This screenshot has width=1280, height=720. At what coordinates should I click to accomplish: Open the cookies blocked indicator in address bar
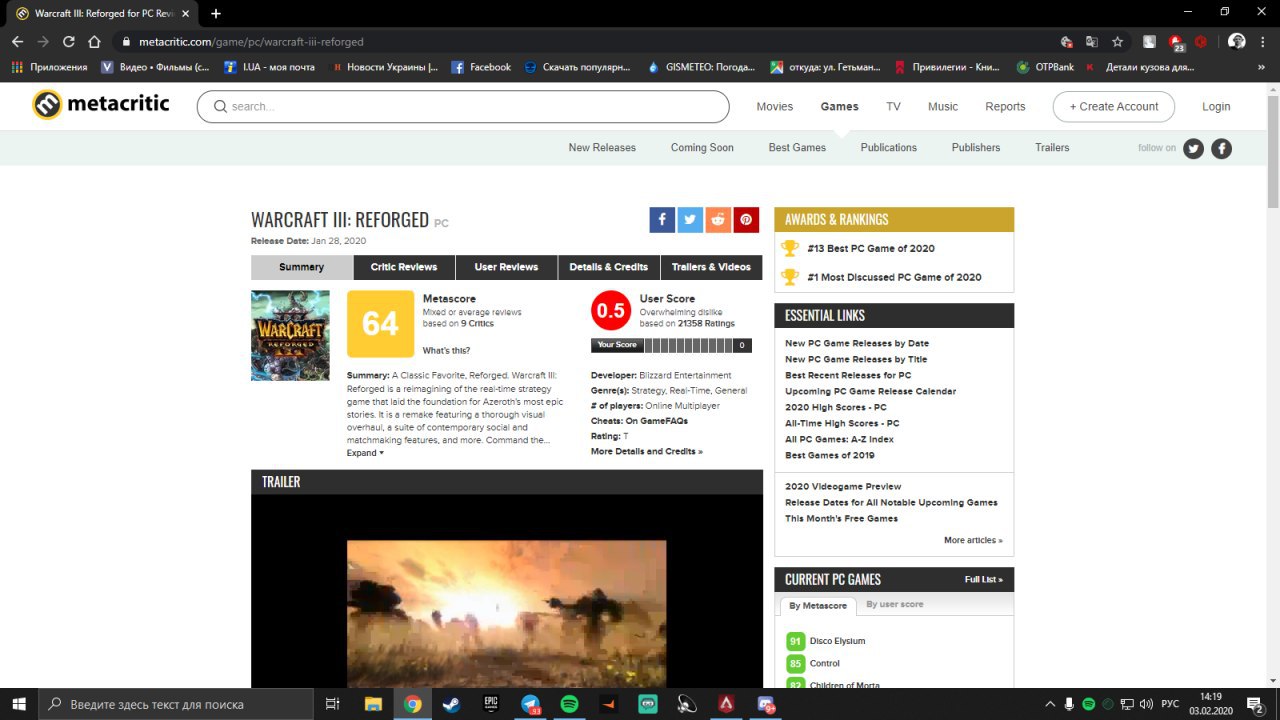click(x=1067, y=42)
